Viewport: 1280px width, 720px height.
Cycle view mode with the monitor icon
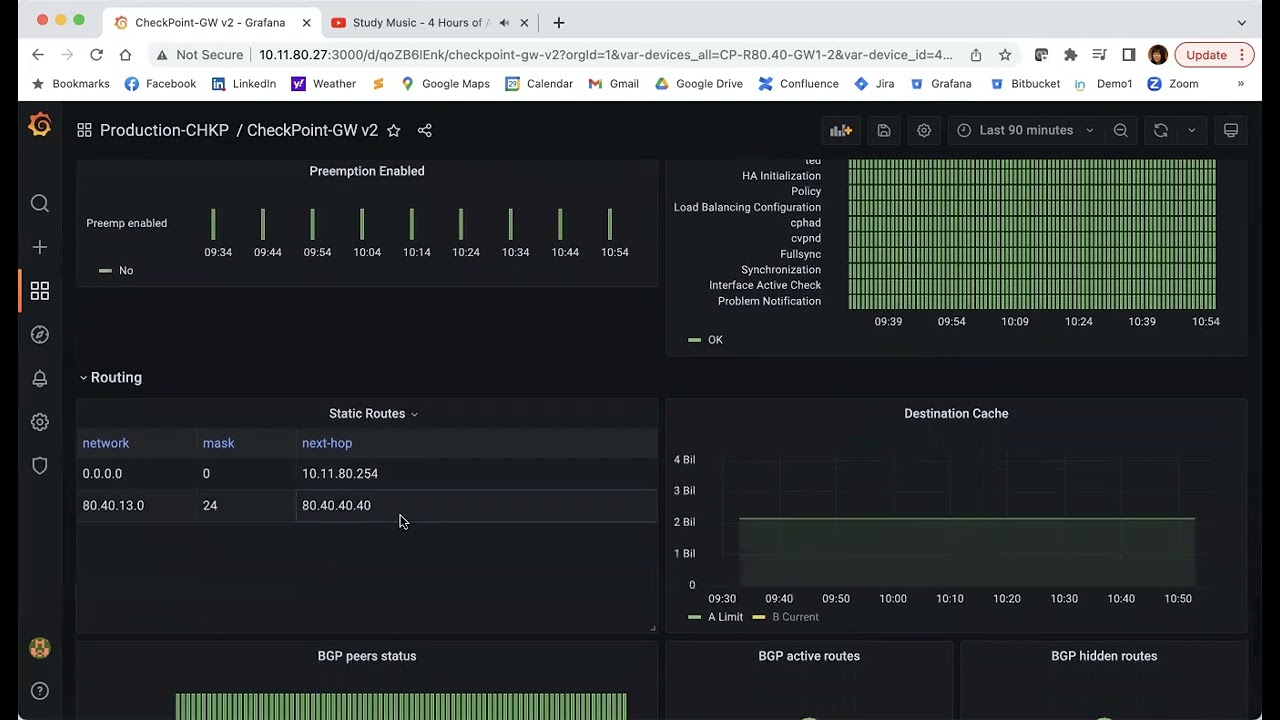click(1231, 130)
